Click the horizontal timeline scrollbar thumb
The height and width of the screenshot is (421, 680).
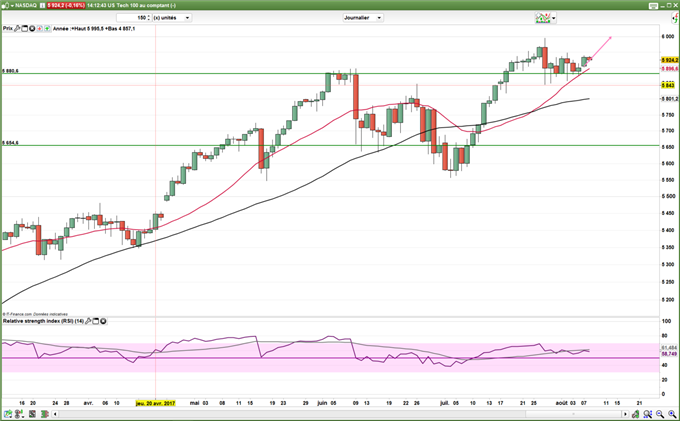tap(573, 414)
